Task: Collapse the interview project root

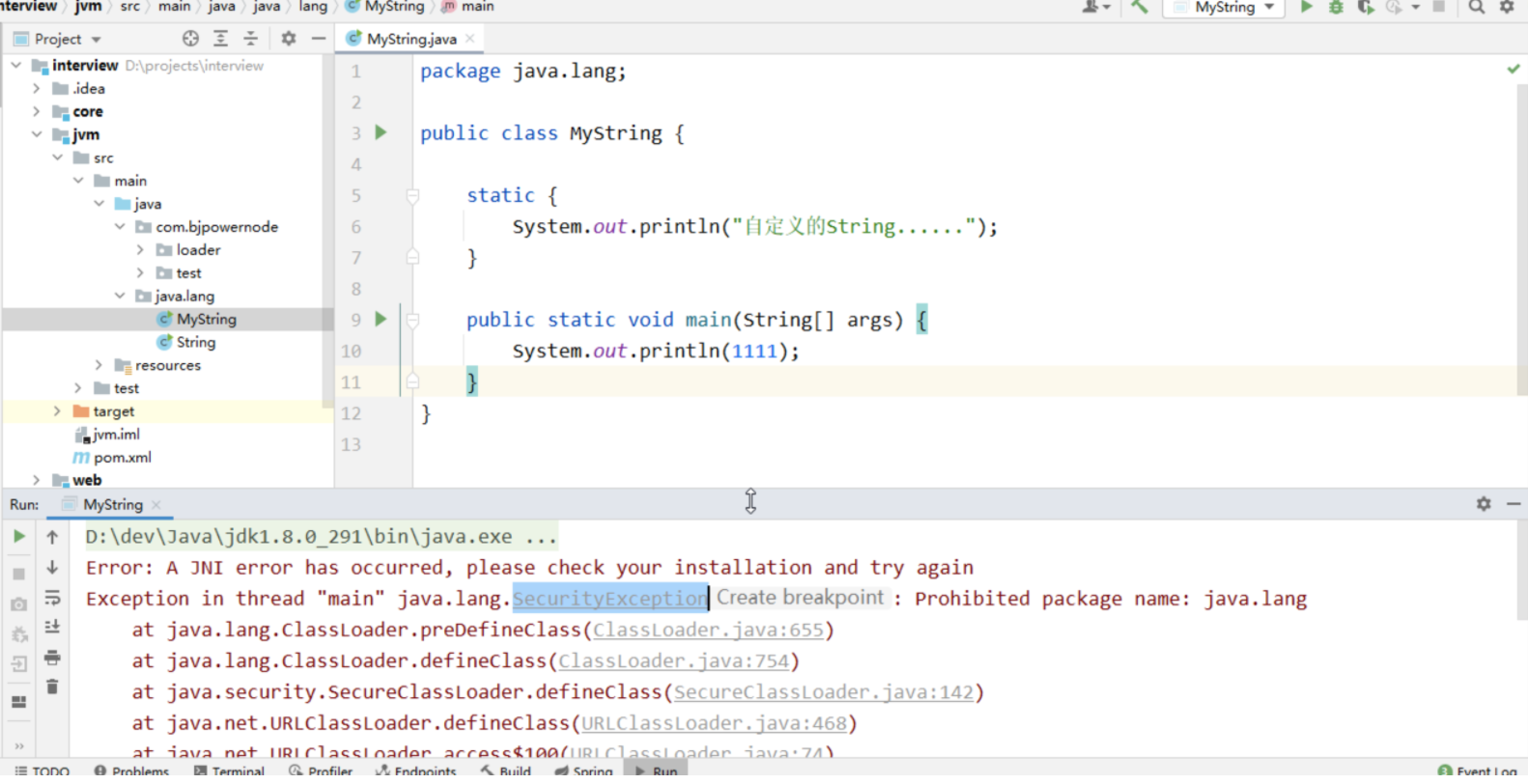Action: coord(16,65)
